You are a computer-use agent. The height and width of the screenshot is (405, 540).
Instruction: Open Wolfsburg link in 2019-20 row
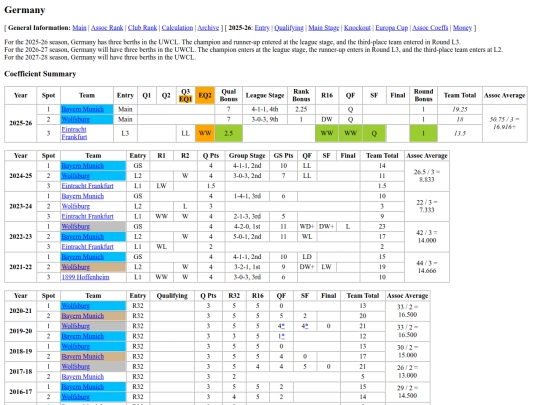[x=75, y=326]
